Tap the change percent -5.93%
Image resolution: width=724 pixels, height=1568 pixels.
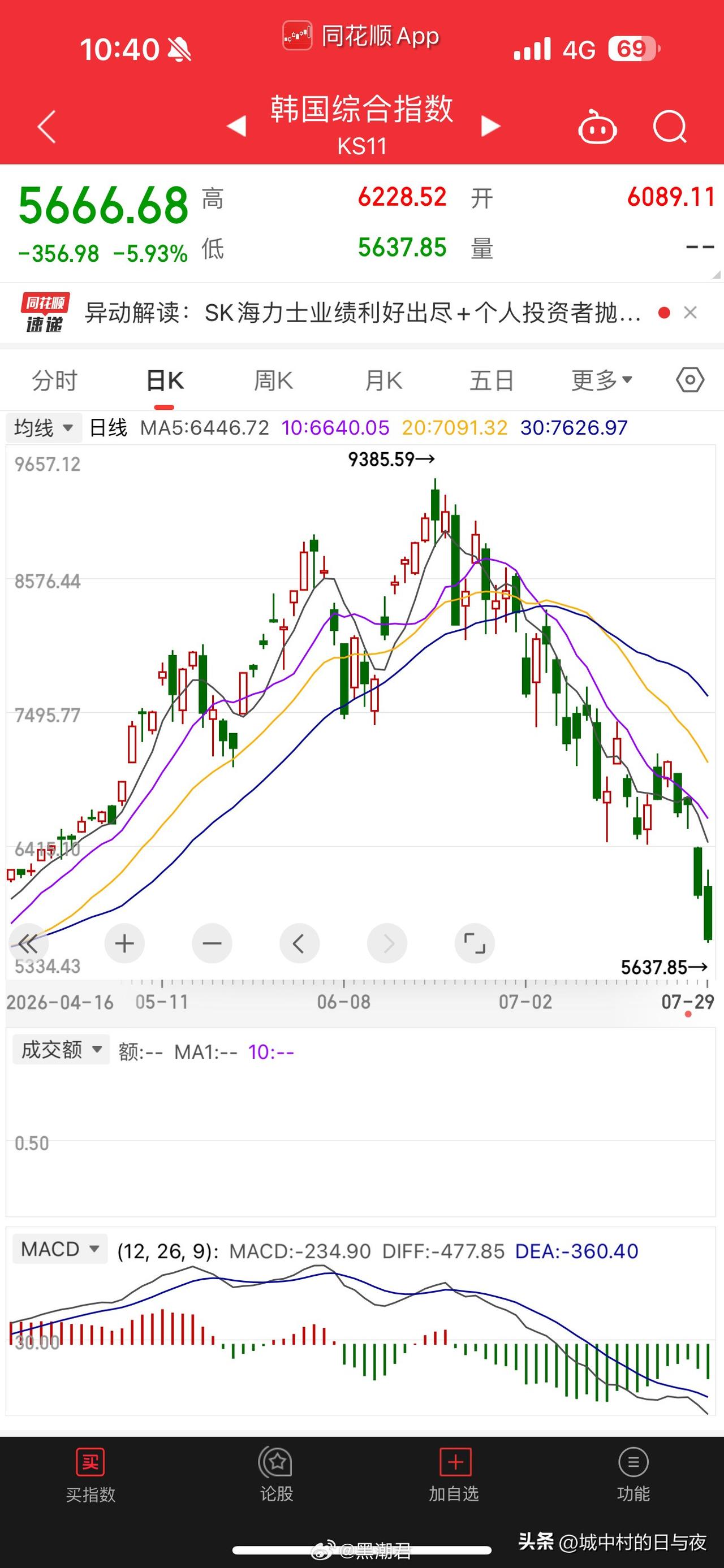pos(150,253)
